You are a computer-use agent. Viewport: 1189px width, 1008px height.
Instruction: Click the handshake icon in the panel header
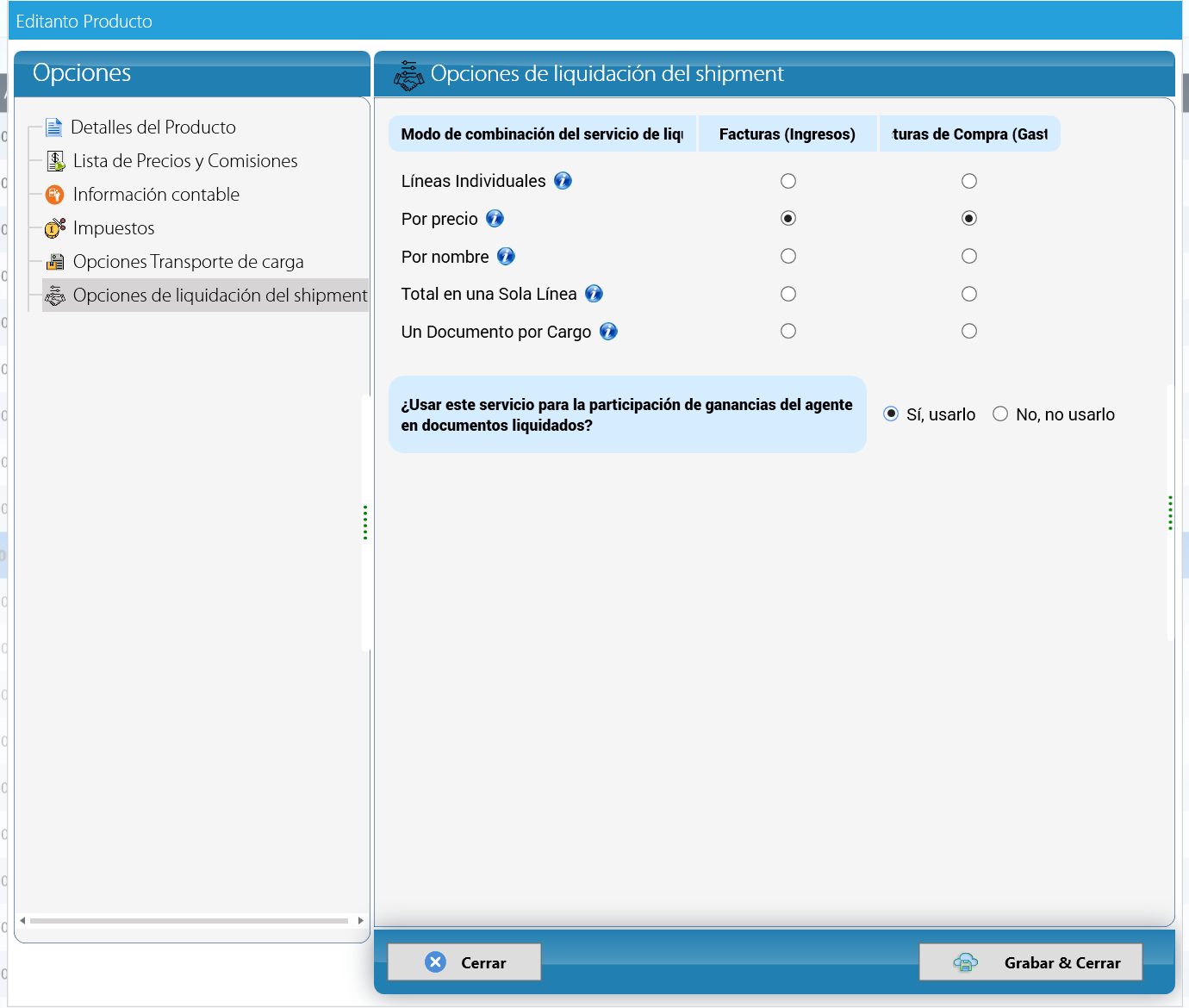408,76
